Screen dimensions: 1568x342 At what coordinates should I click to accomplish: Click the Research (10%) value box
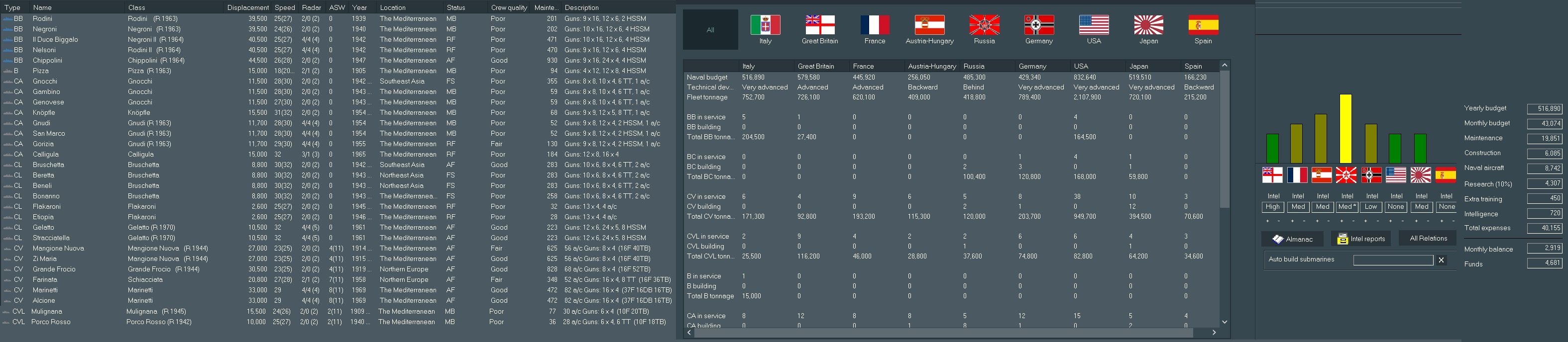(1544, 183)
